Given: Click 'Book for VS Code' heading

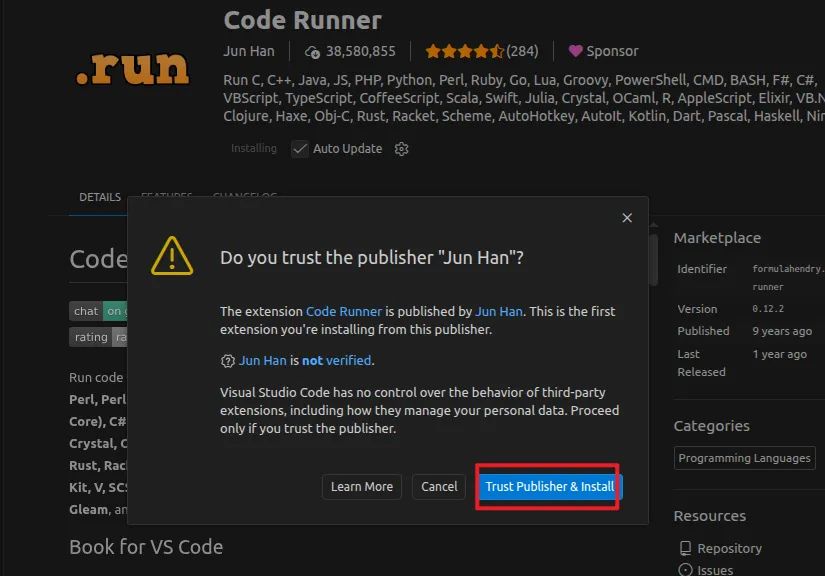Looking at the screenshot, I should [146, 547].
